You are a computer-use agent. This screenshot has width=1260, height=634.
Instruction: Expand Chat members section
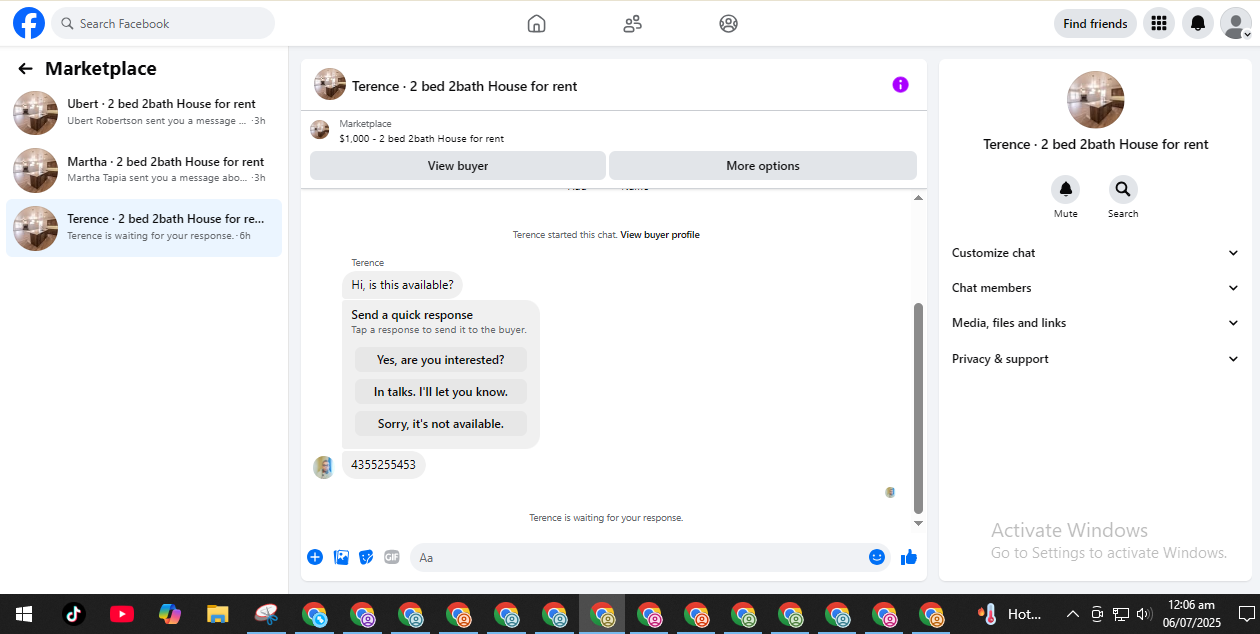1096,288
